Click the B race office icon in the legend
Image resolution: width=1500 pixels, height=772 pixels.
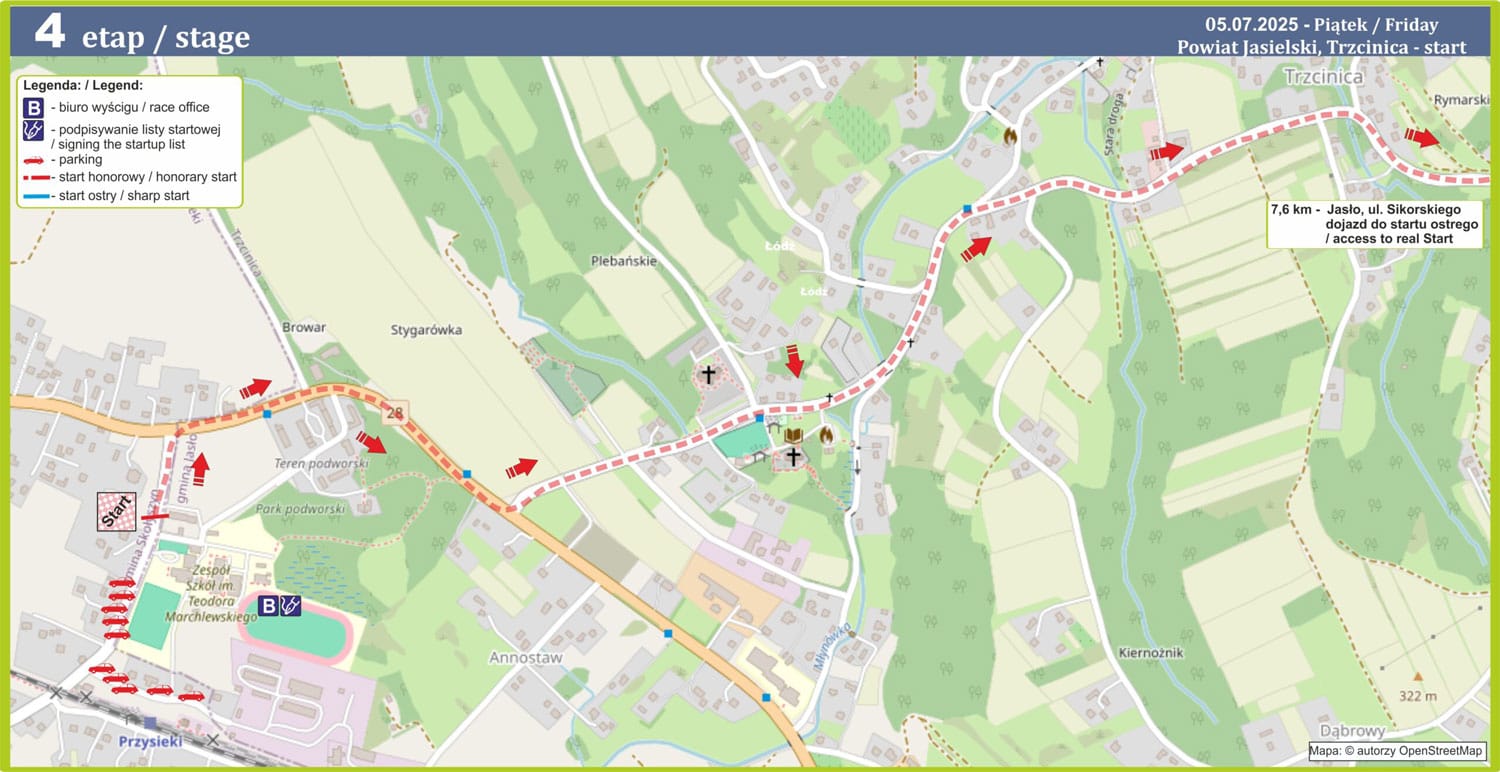34,108
